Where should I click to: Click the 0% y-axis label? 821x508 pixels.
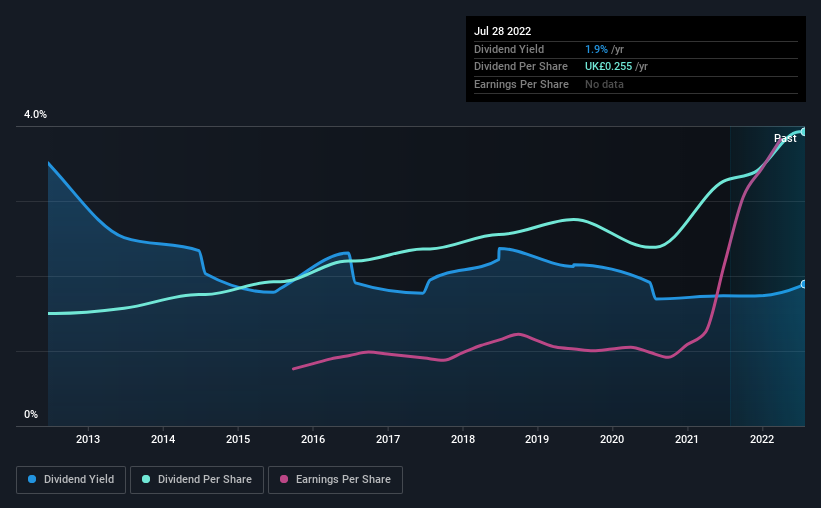pyautogui.click(x=30, y=414)
